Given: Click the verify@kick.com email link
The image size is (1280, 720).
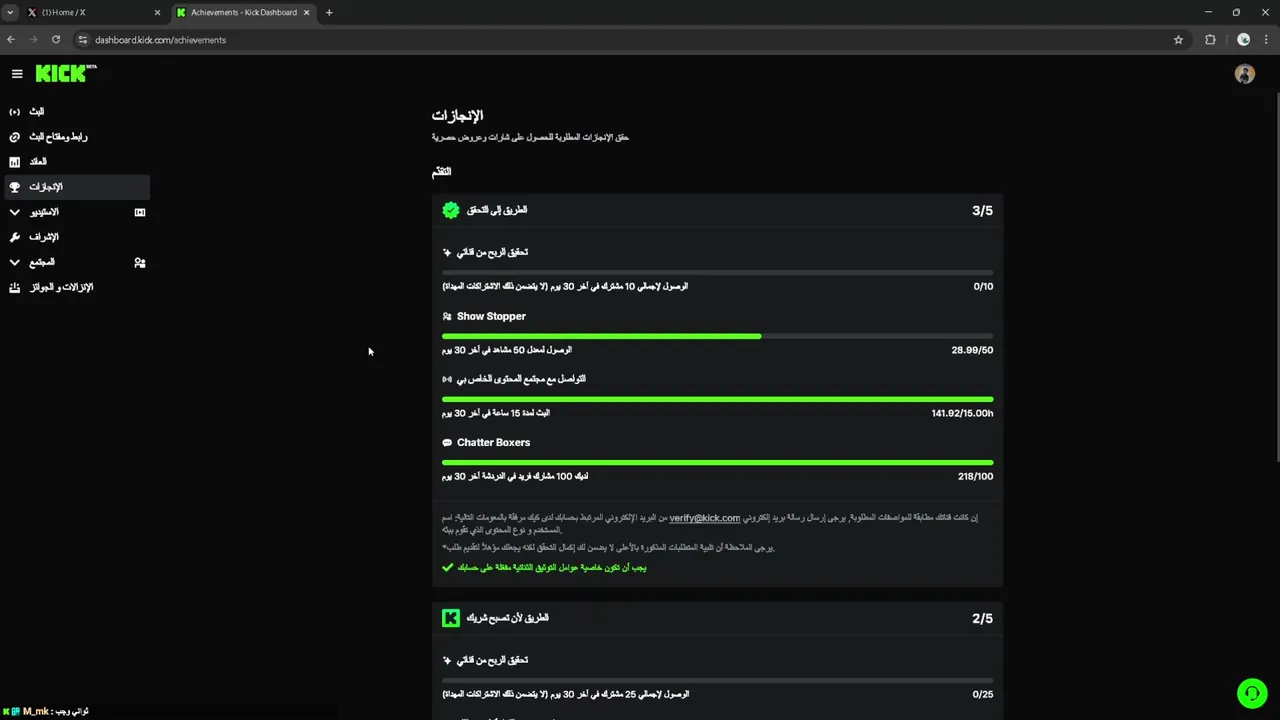Looking at the screenshot, I should (x=704, y=518).
